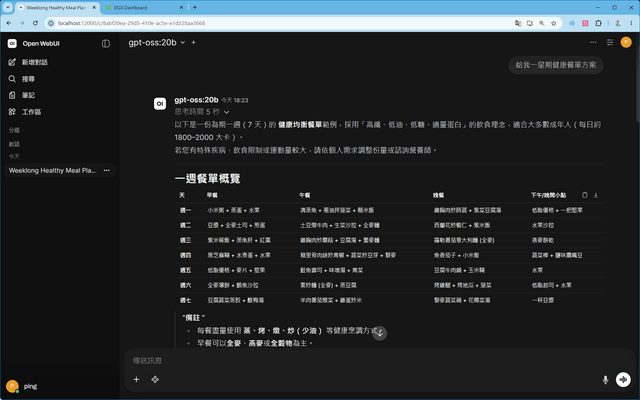Click the page vertical scrollbar
The height and width of the screenshot is (400, 640).
click(637, 78)
